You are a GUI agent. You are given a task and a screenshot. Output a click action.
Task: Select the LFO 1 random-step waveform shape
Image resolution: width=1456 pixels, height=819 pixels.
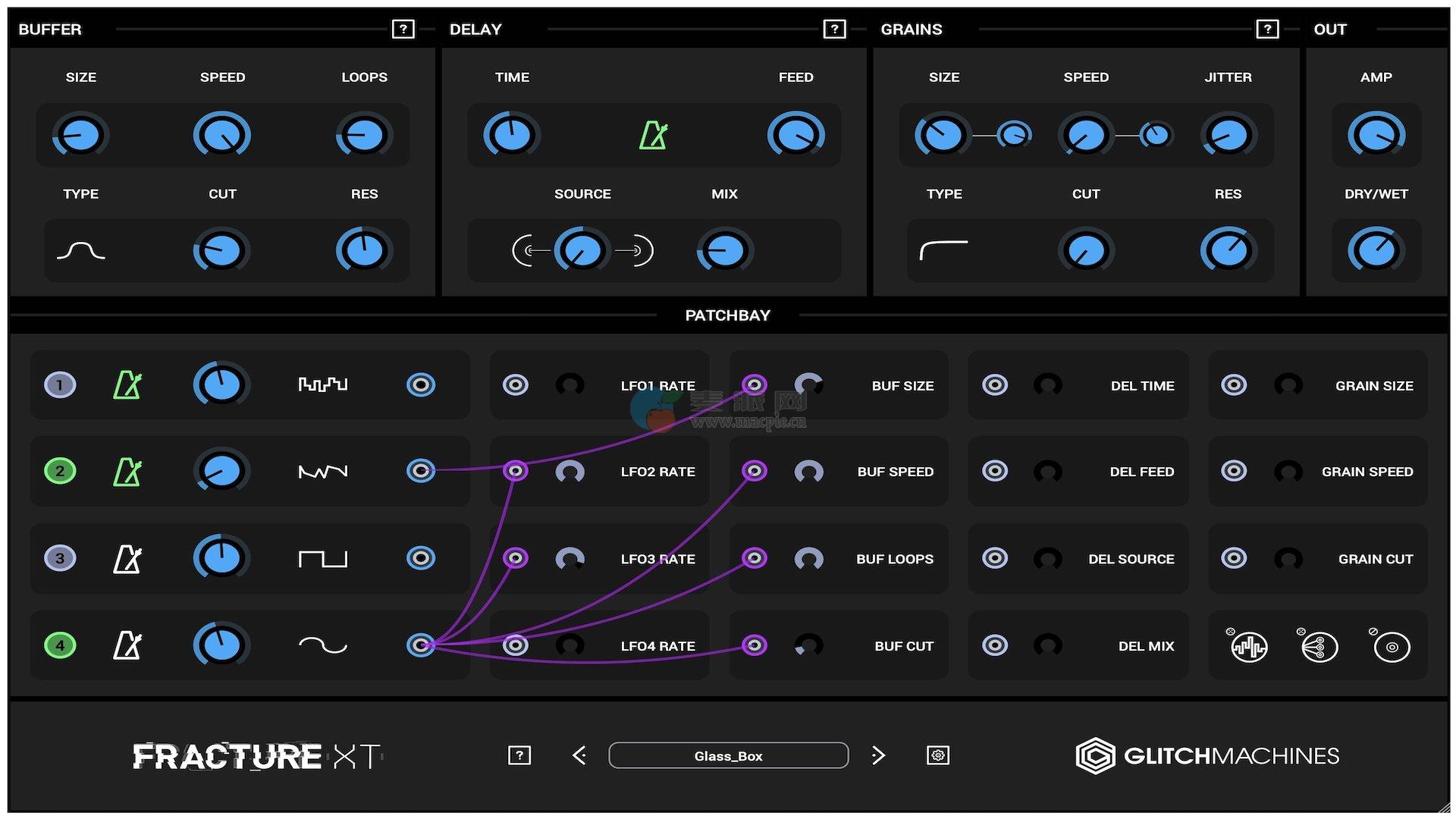click(x=323, y=384)
